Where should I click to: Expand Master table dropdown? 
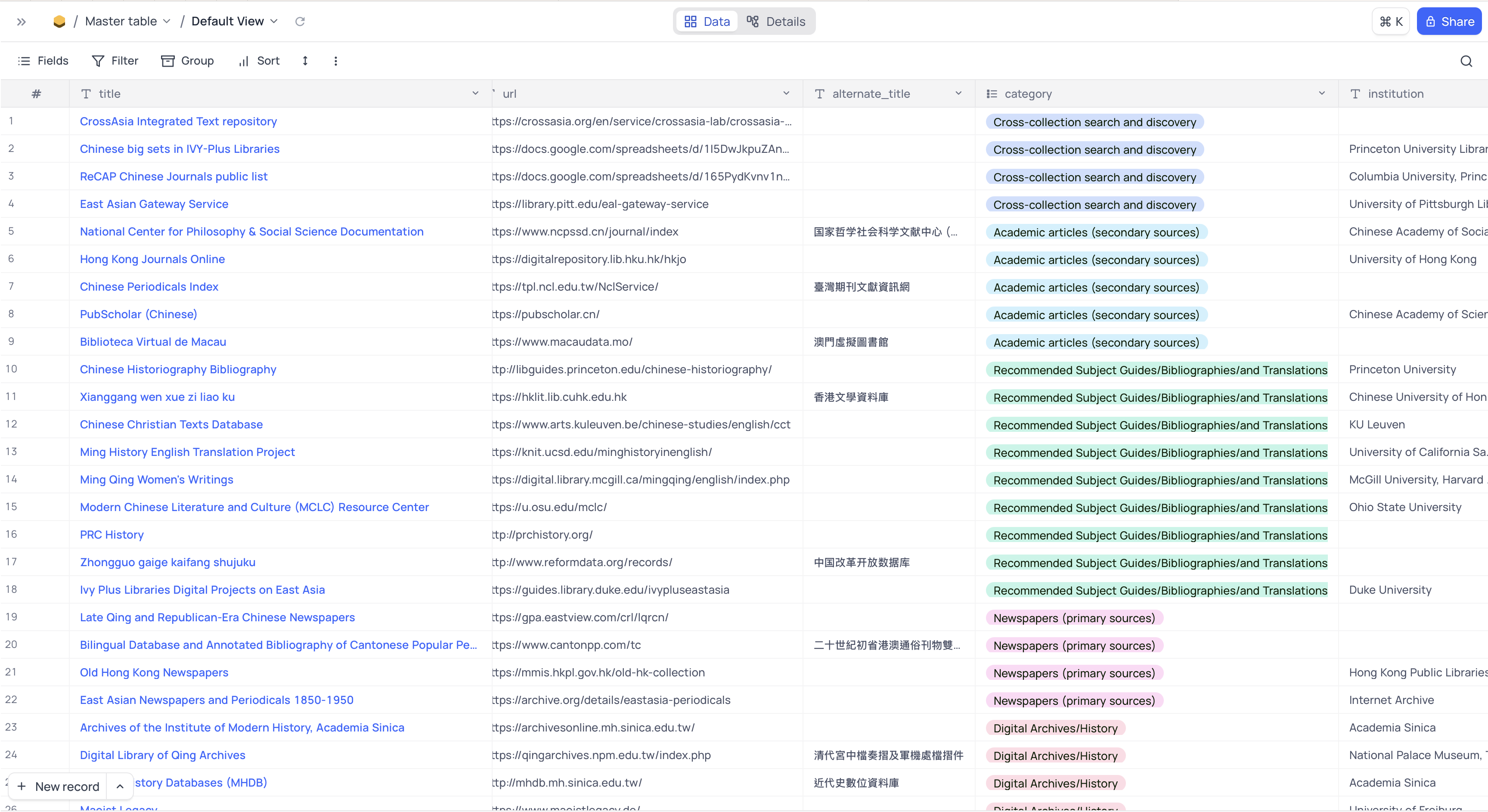click(166, 22)
